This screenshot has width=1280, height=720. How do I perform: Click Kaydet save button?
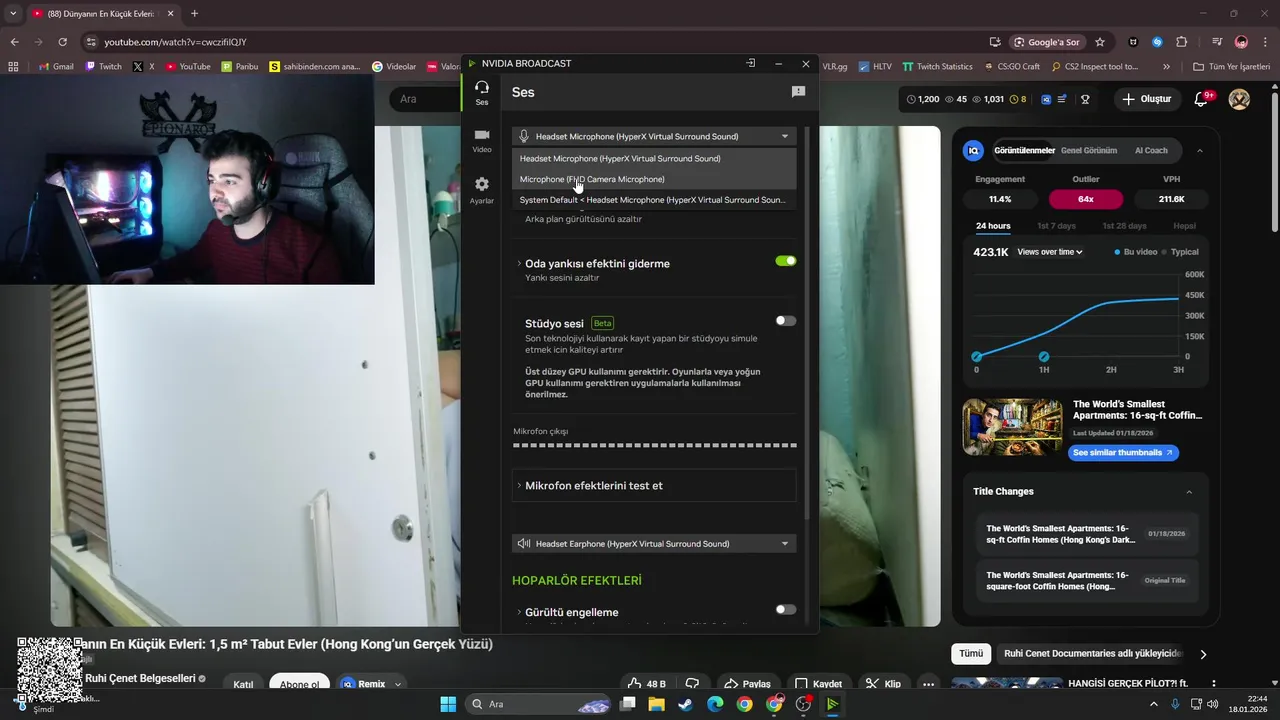click(x=819, y=684)
